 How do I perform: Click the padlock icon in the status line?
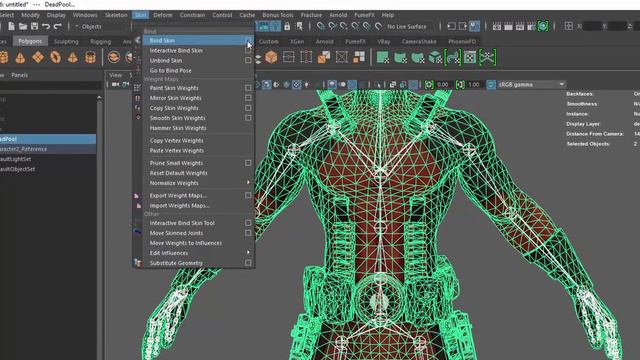click(287, 27)
